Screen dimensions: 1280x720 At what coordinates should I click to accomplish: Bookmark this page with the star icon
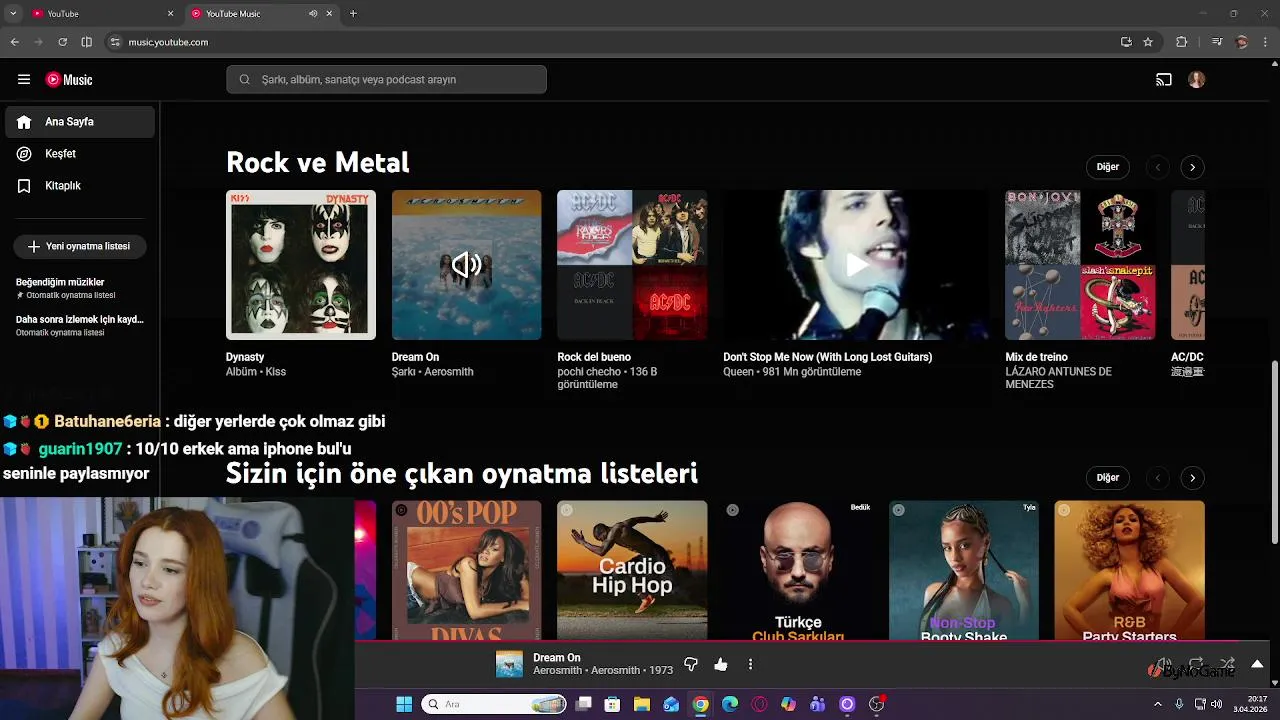pyautogui.click(x=1148, y=42)
